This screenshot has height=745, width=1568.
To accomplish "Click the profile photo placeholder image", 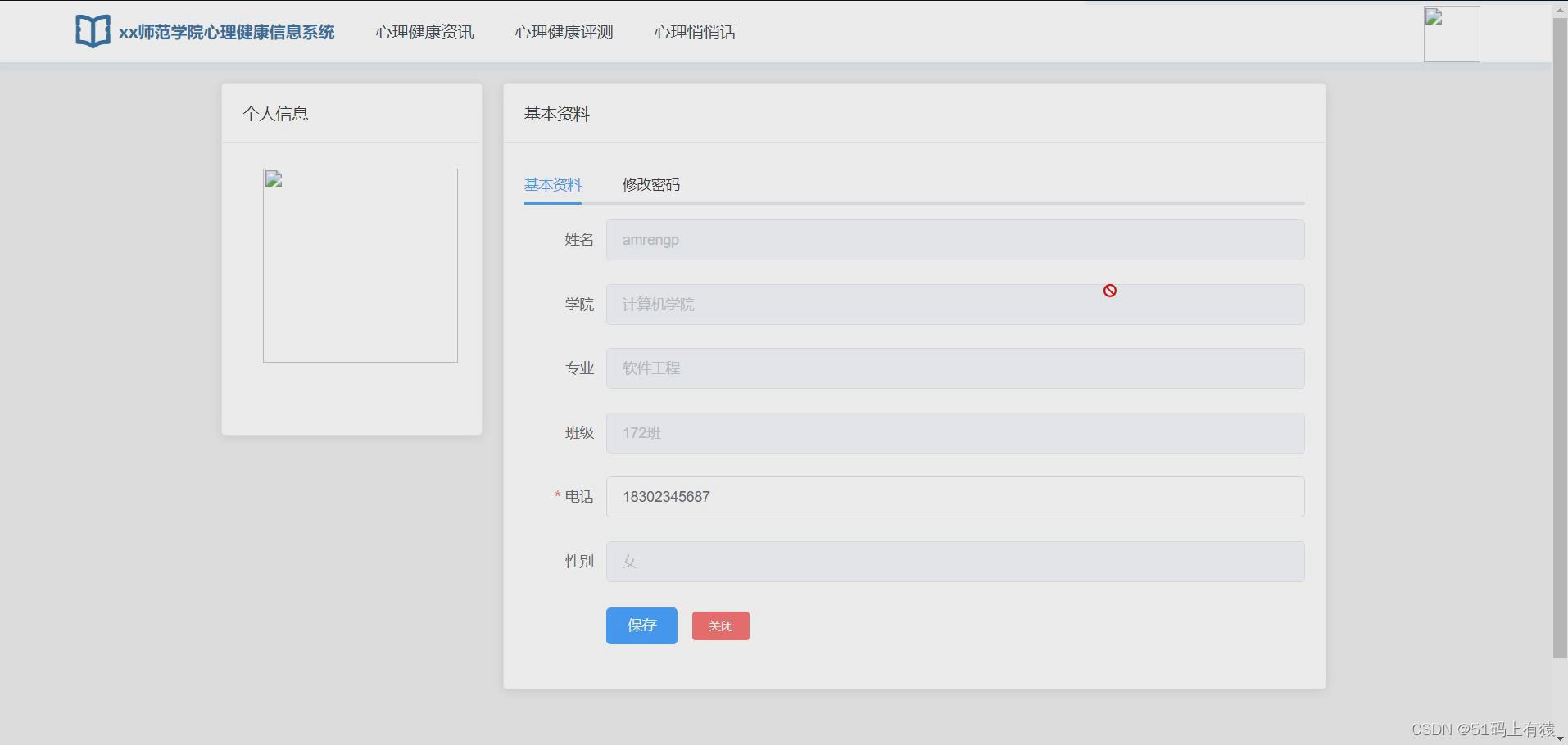I will coord(360,265).
